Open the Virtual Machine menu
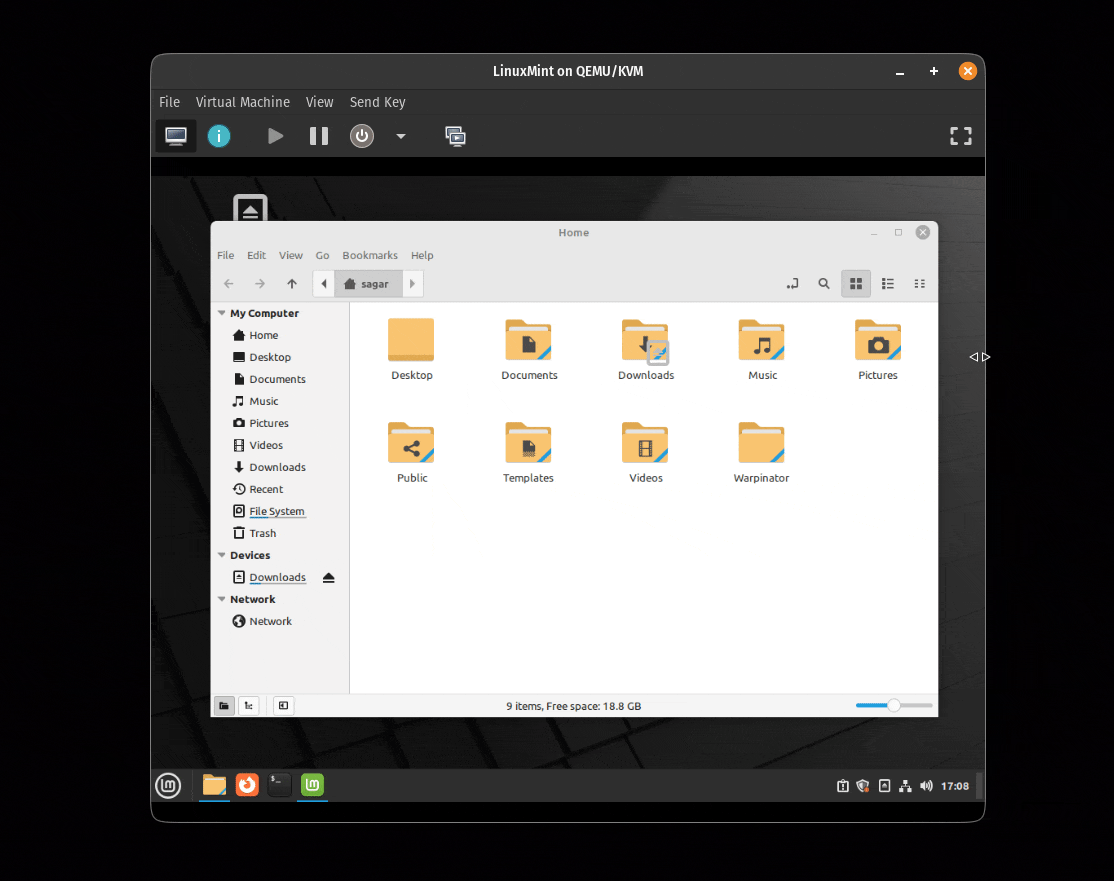Image resolution: width=1114 pixels, height=881 pixels. (243, 102)
